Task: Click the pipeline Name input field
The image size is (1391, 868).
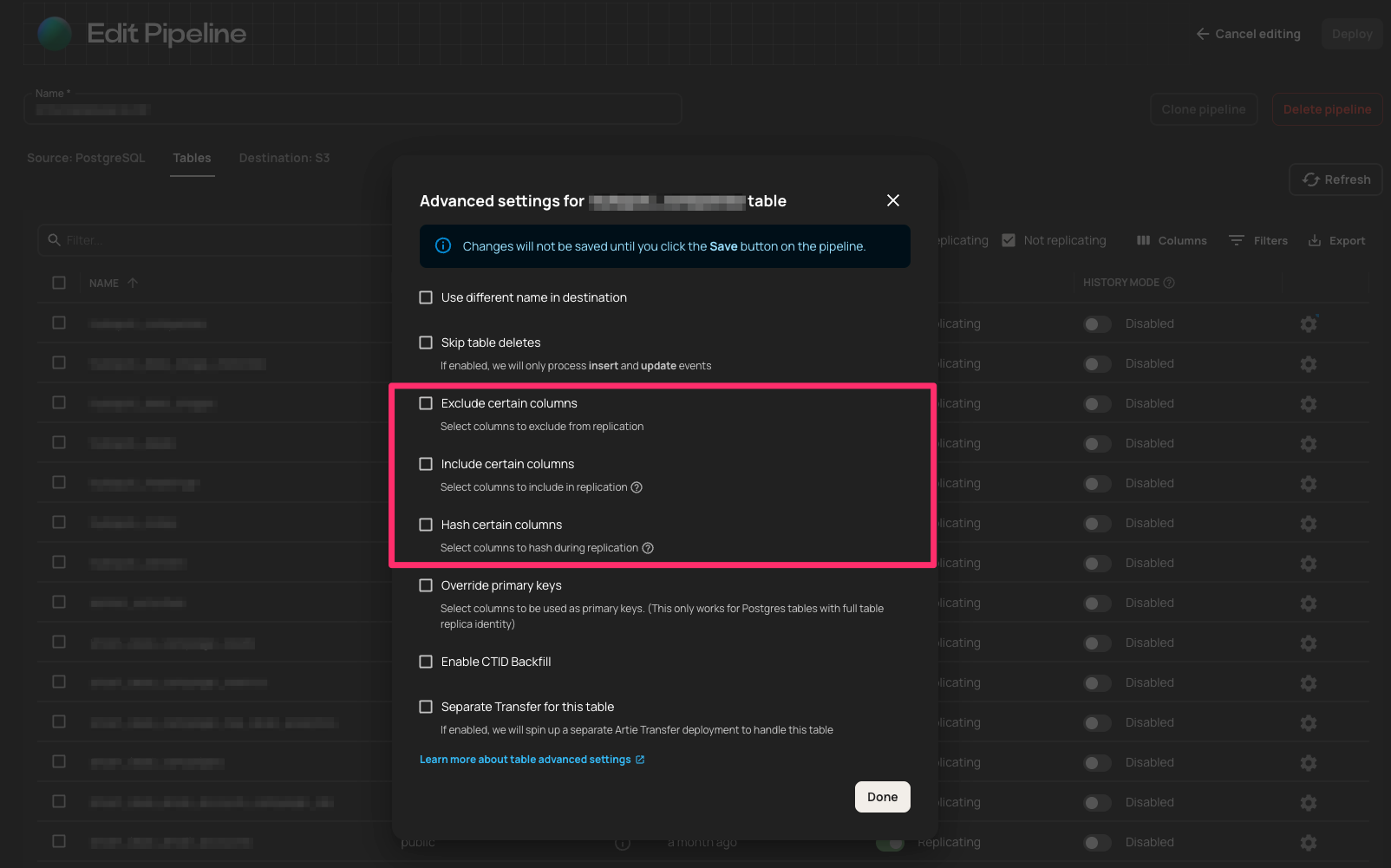Action: [x=353, y=109]
